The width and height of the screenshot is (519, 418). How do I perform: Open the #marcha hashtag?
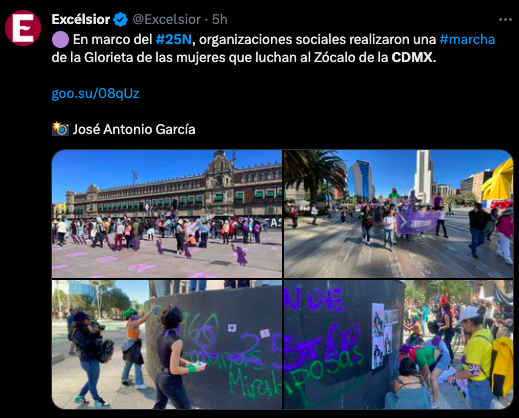point(467,39)
